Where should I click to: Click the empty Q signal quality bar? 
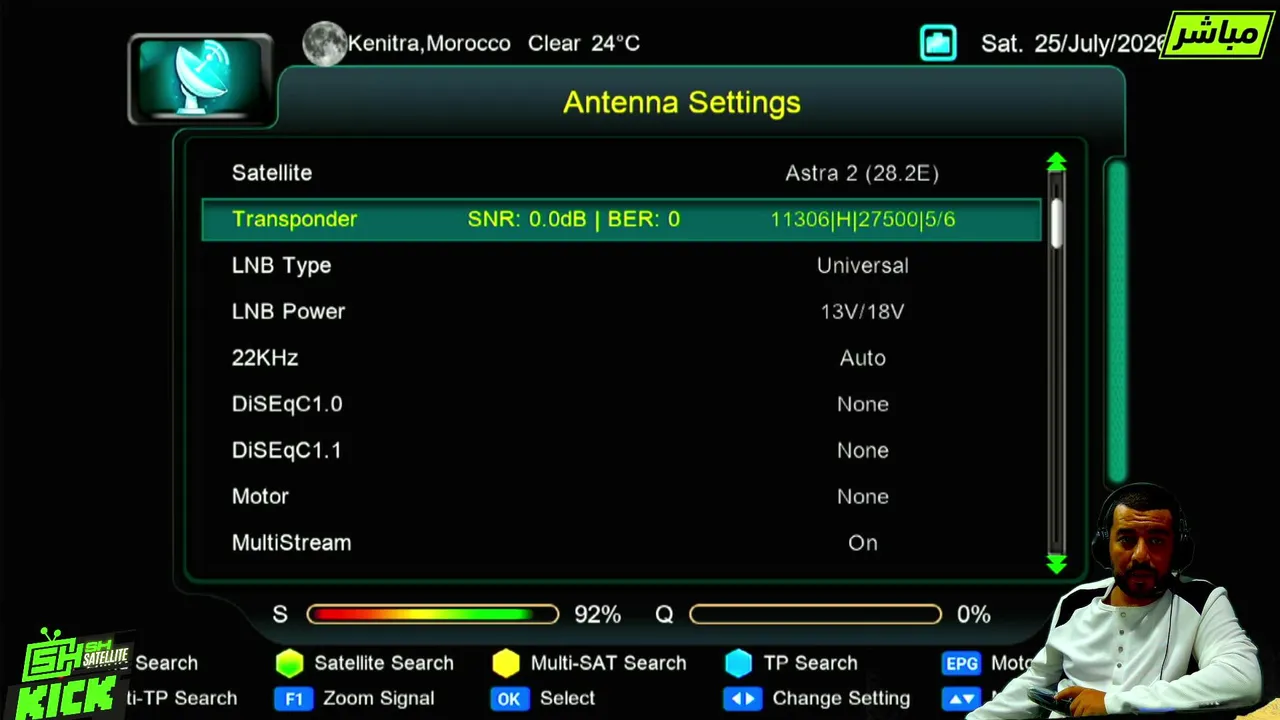815,614
